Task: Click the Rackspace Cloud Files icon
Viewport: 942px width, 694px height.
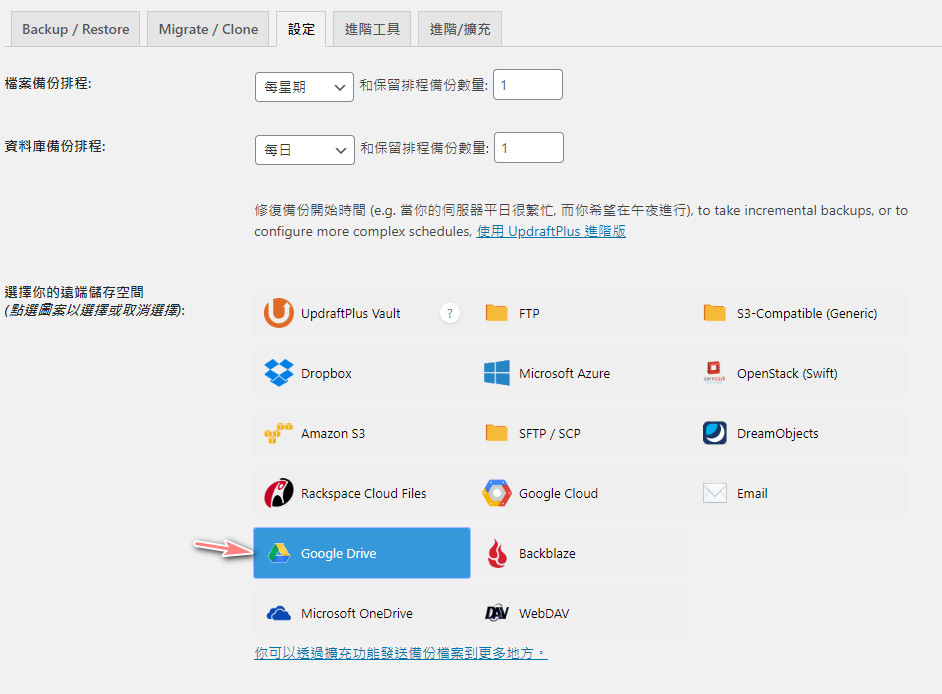Action: pos(278,493)
